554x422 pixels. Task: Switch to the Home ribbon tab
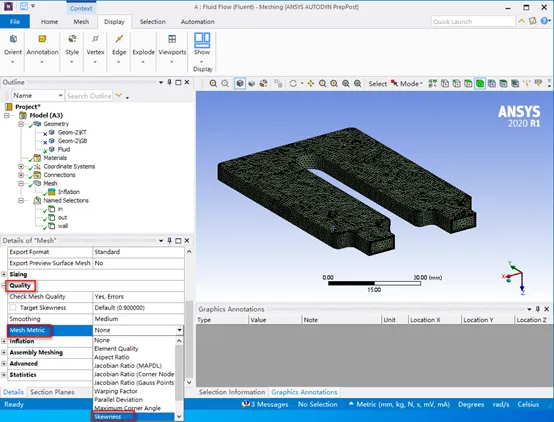[49, 22]
